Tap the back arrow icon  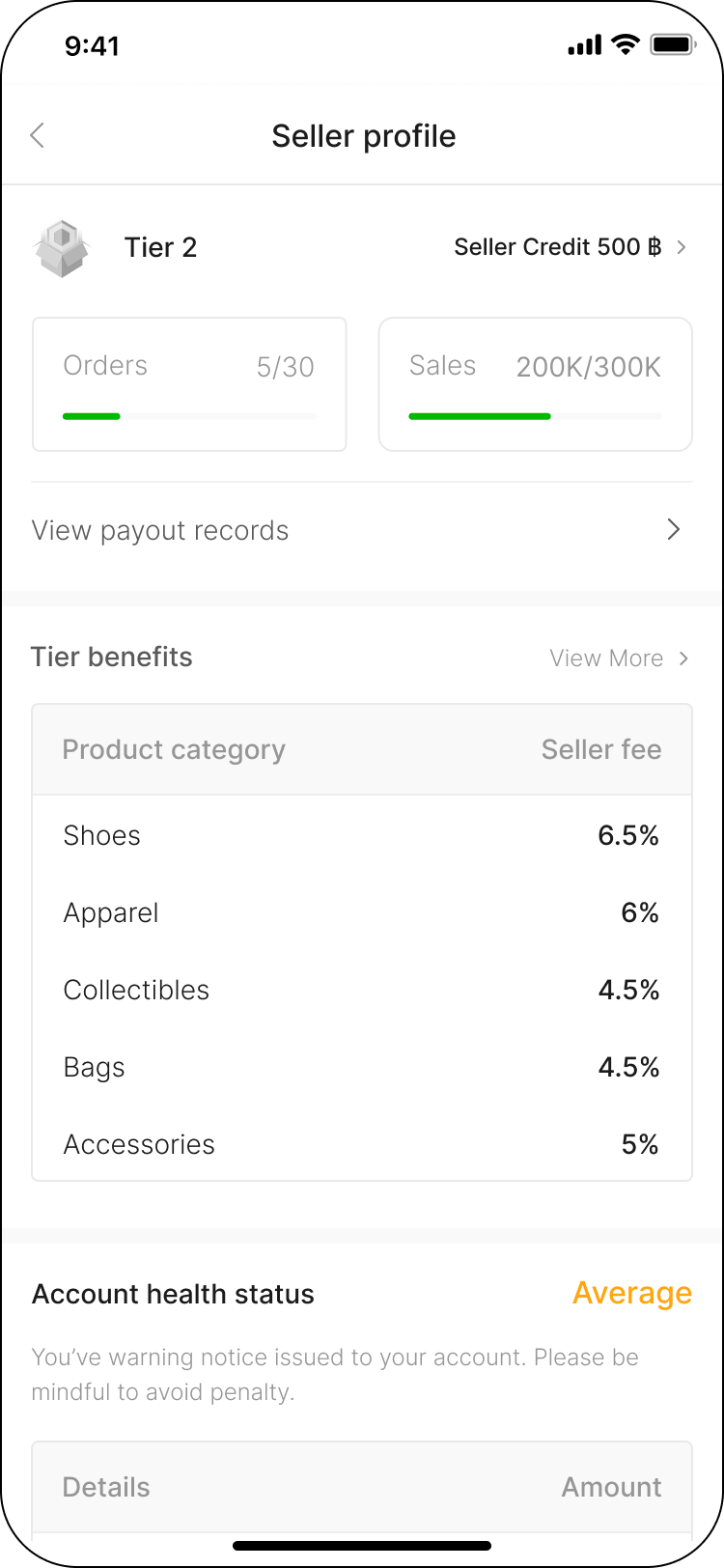pyautogui.click(x=38, y=135)
